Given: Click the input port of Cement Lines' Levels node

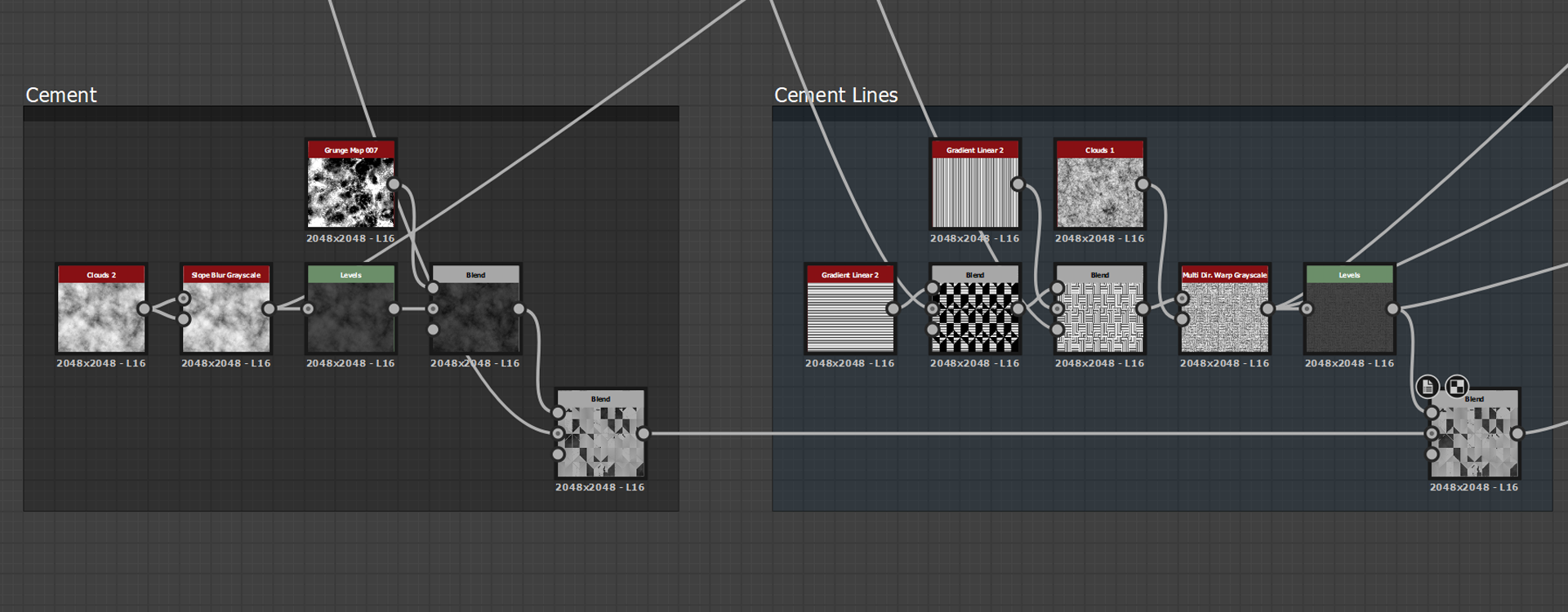Looking at the screenshot, I should point(1307,309).
